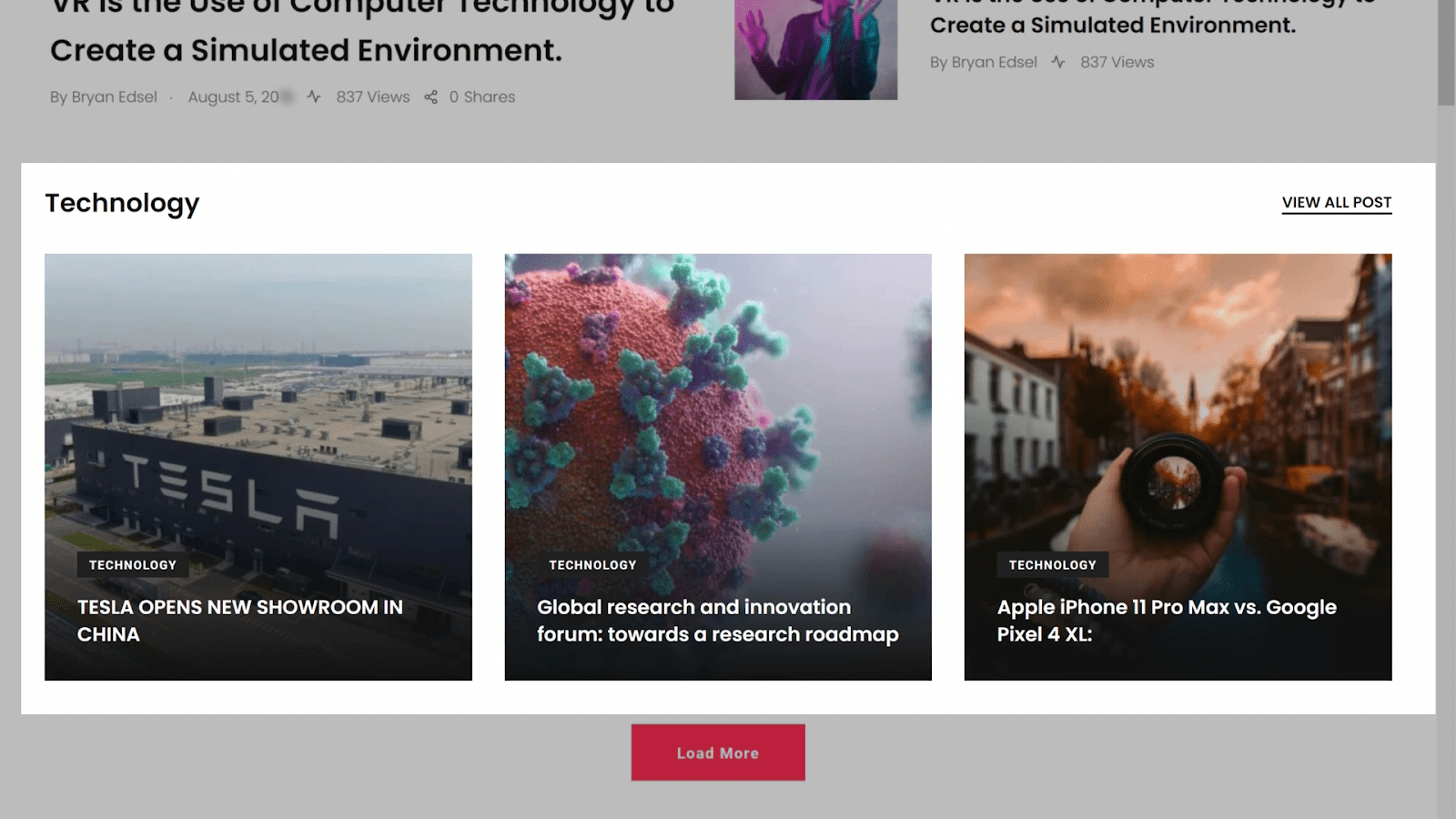The image size is (1456, 819).
Task: Click right-side 'Create a Simulated Environment.' title
Action: [x=1113, y=25]
